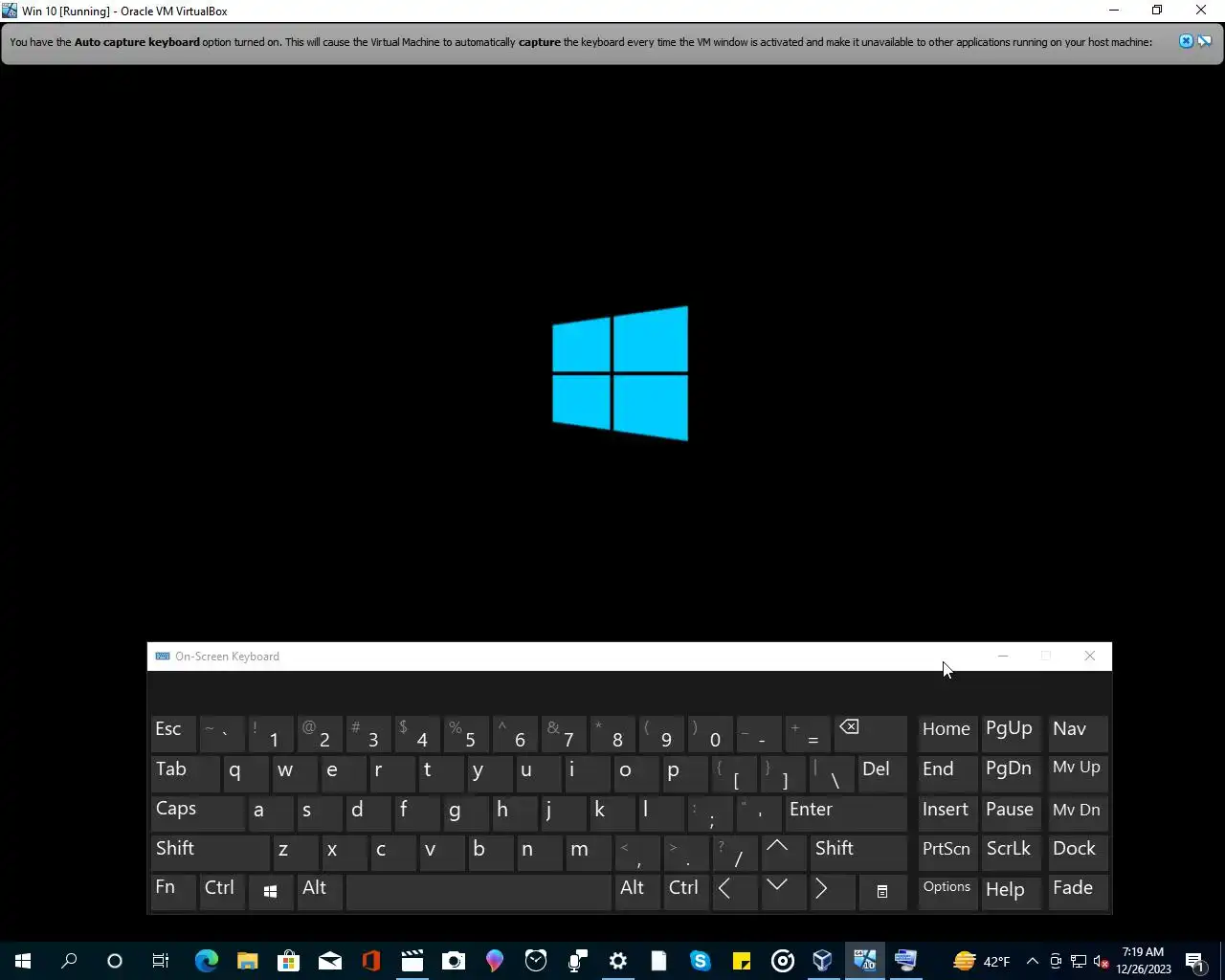
Task: Open Groove Music from taskbar
Action: pos(783,961)
